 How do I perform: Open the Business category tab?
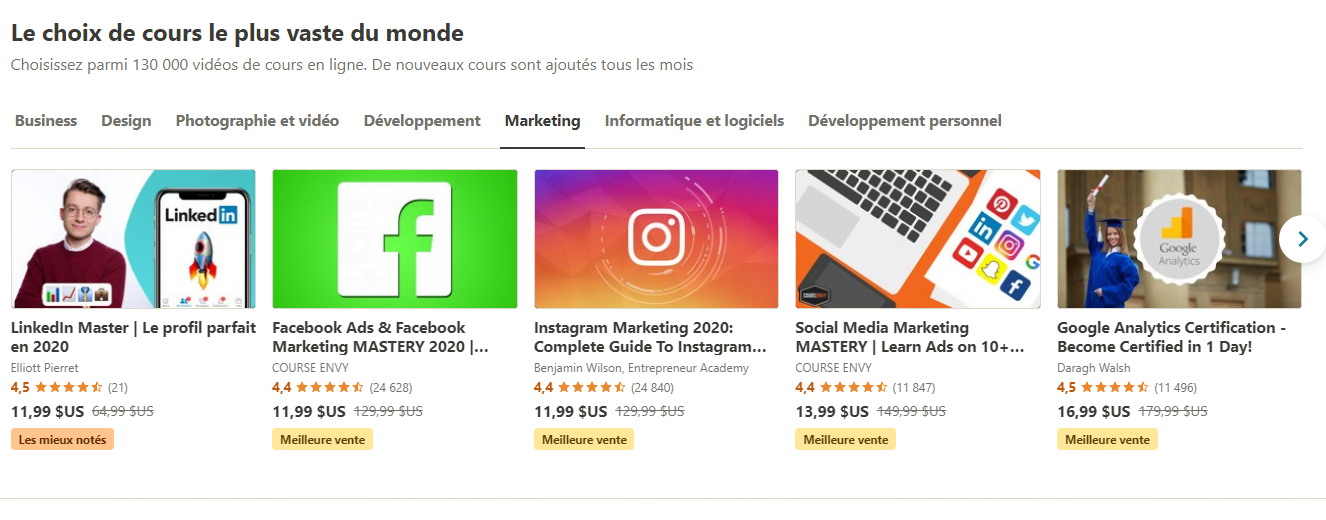tap(46, 121)
